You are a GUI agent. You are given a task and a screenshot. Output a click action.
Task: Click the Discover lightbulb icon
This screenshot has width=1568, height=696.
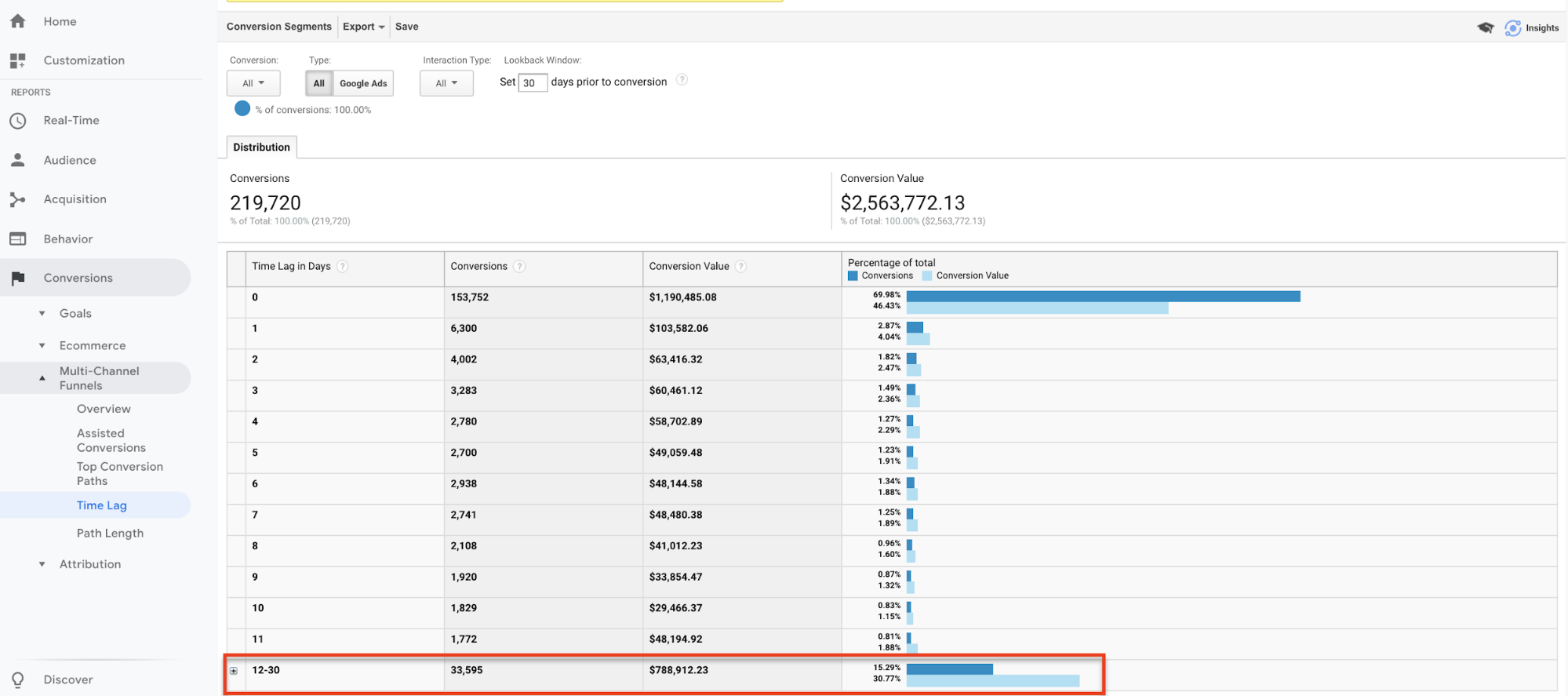point(18,680)
